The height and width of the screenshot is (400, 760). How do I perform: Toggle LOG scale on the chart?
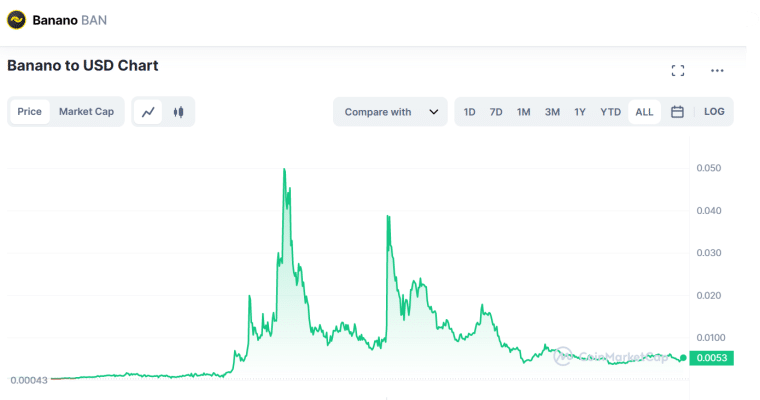[714, 112]
